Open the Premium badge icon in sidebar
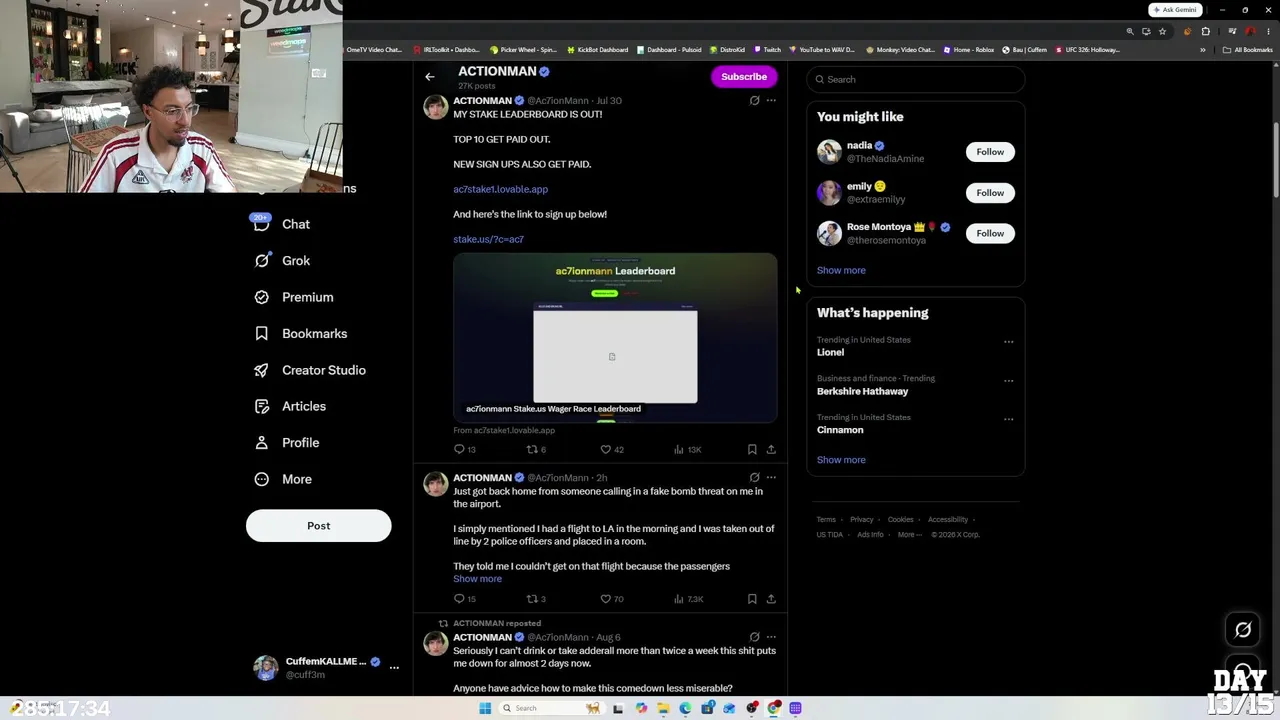1280x720 pixels. [x=262, y=297]
